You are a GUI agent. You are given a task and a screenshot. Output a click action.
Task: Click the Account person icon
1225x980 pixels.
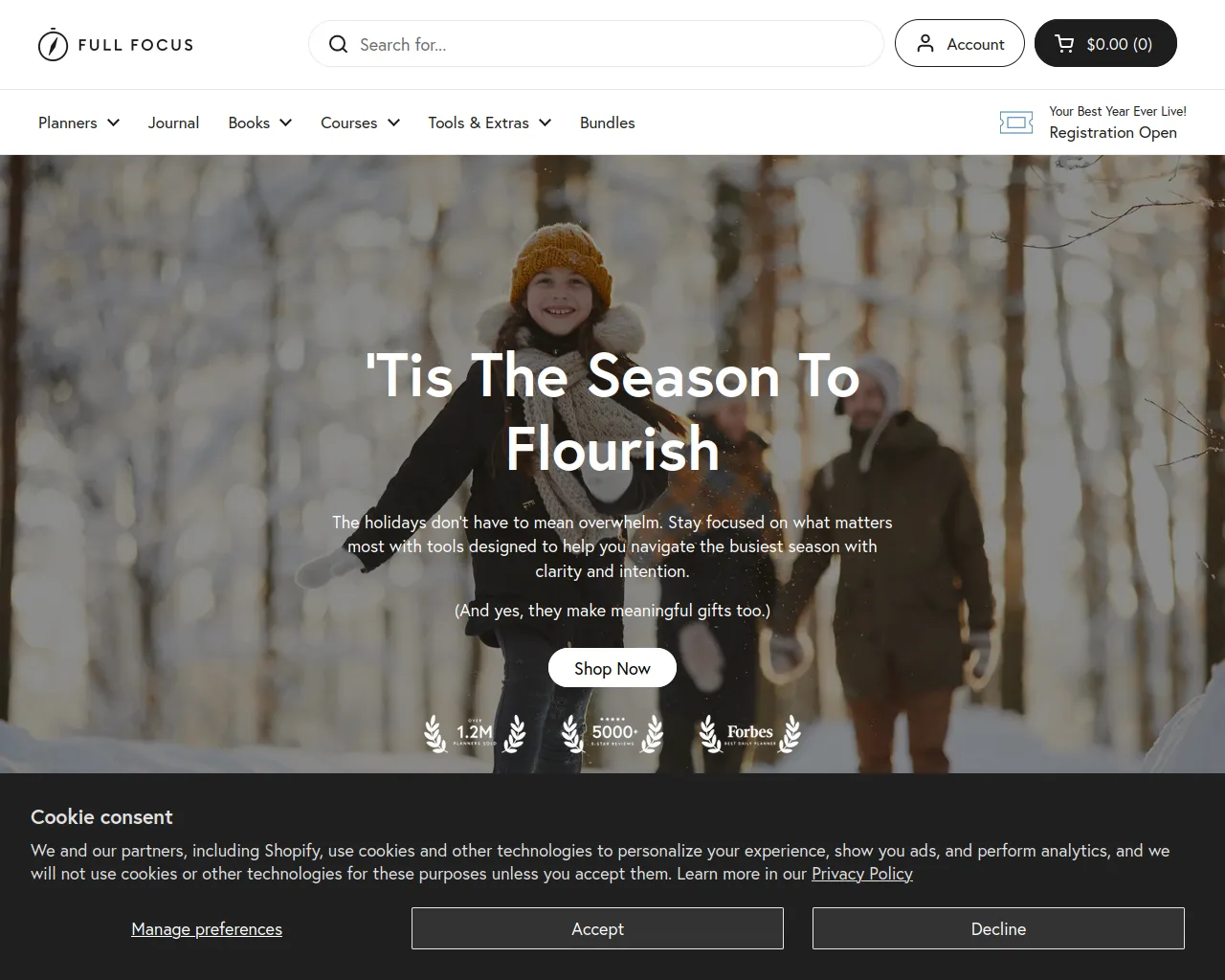(925, 44)
